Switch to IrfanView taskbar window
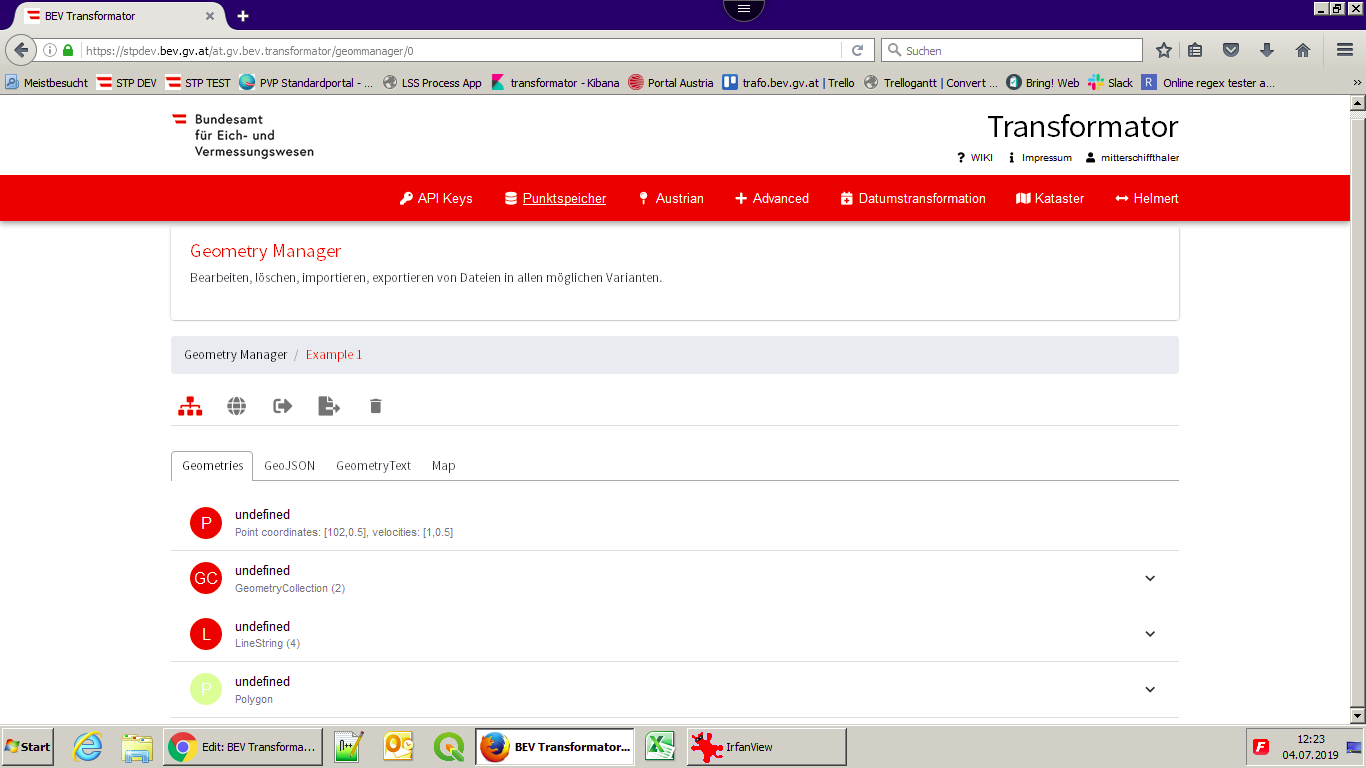The image size is (1366, 768). (x=766, y=747)
